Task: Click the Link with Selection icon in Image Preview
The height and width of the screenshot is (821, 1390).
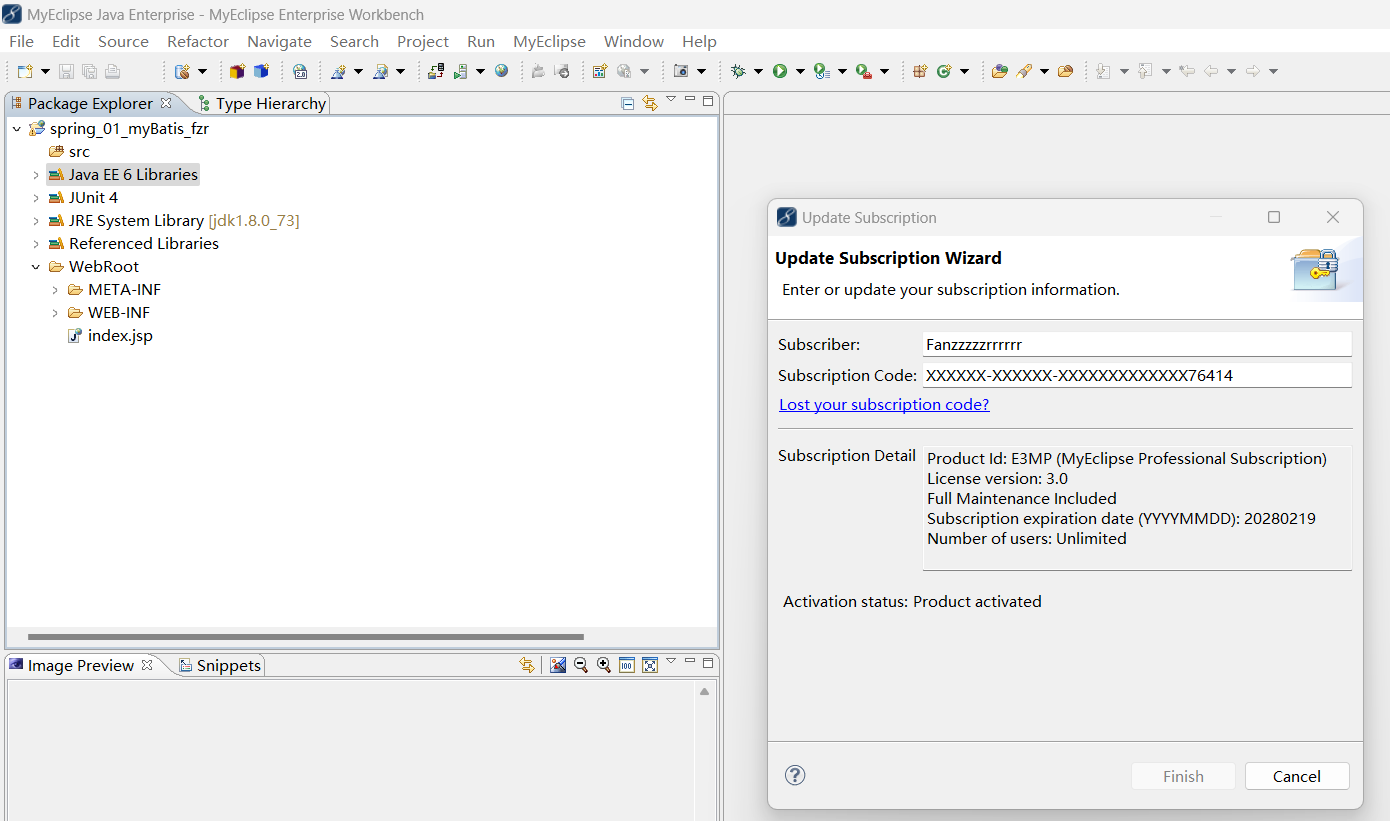Action: coord(528,665)
